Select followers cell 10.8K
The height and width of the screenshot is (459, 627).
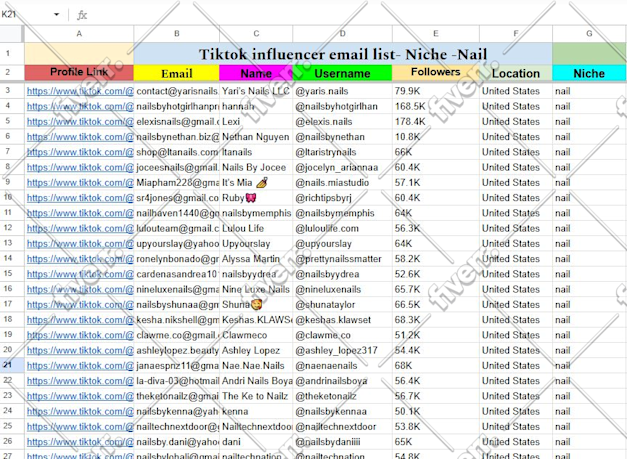pos(435,137)
